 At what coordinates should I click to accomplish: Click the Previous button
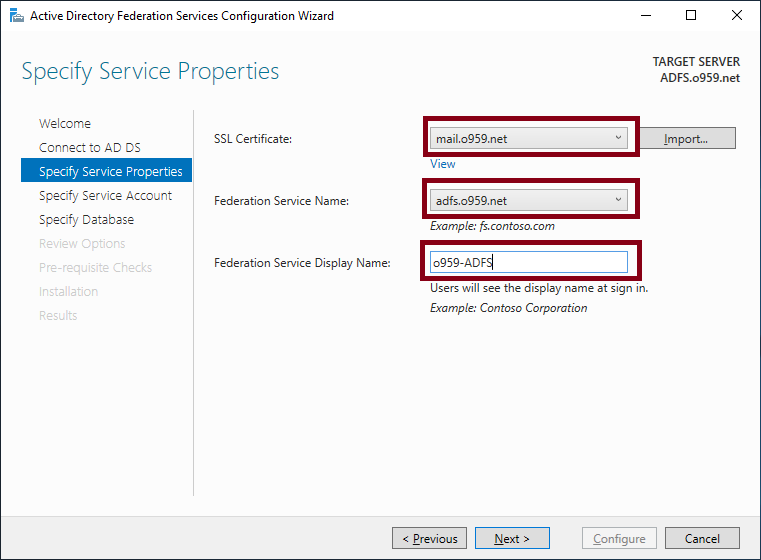coord(430,538)
